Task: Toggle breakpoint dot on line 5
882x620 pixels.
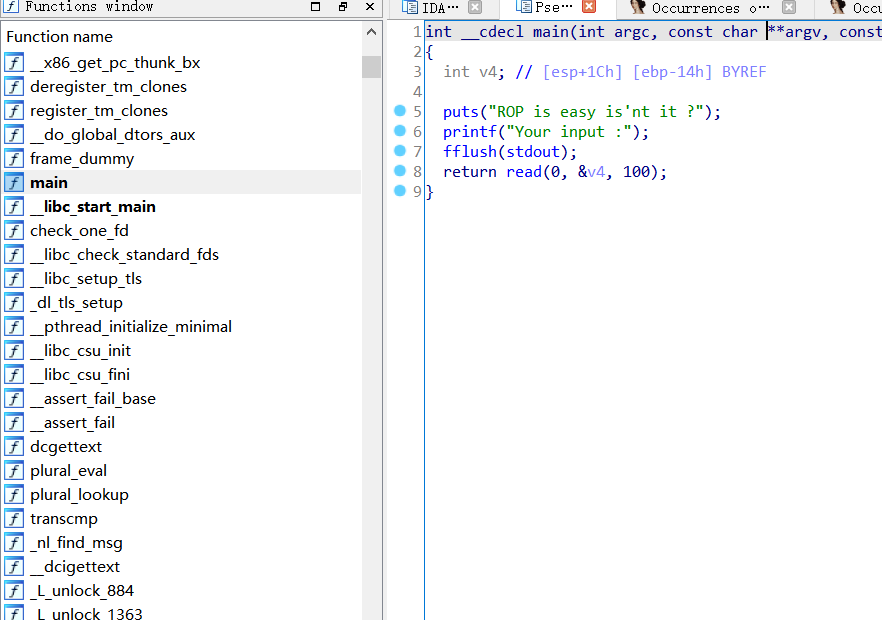Action: 401,111
